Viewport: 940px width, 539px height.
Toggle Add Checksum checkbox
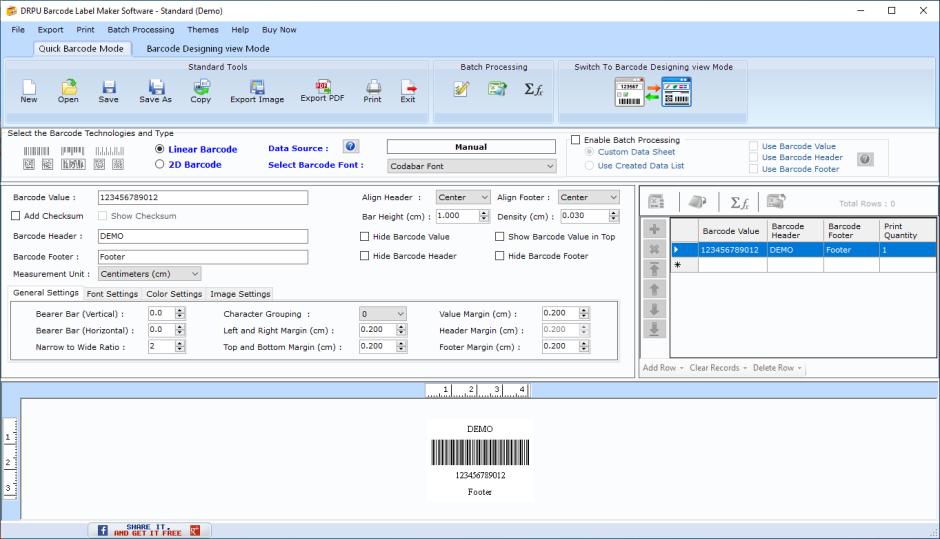(16, 216)
